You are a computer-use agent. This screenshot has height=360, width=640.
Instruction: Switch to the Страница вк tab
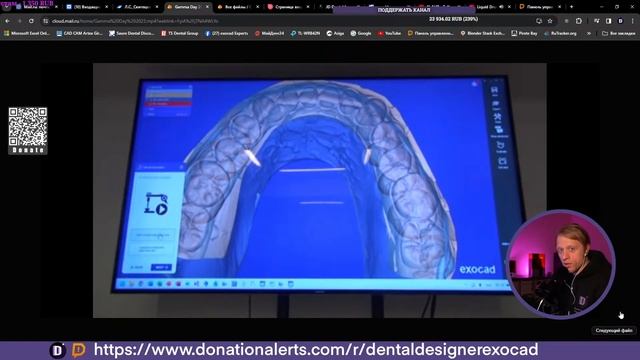289,7
